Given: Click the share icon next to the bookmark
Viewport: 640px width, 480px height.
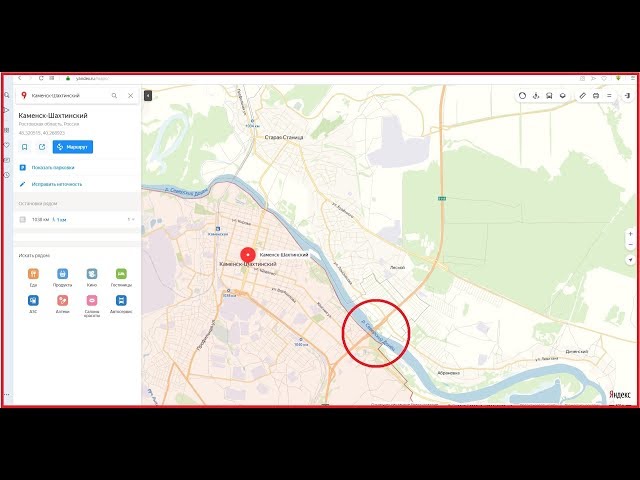Looking at the screenshot, I should coord(42,147).
